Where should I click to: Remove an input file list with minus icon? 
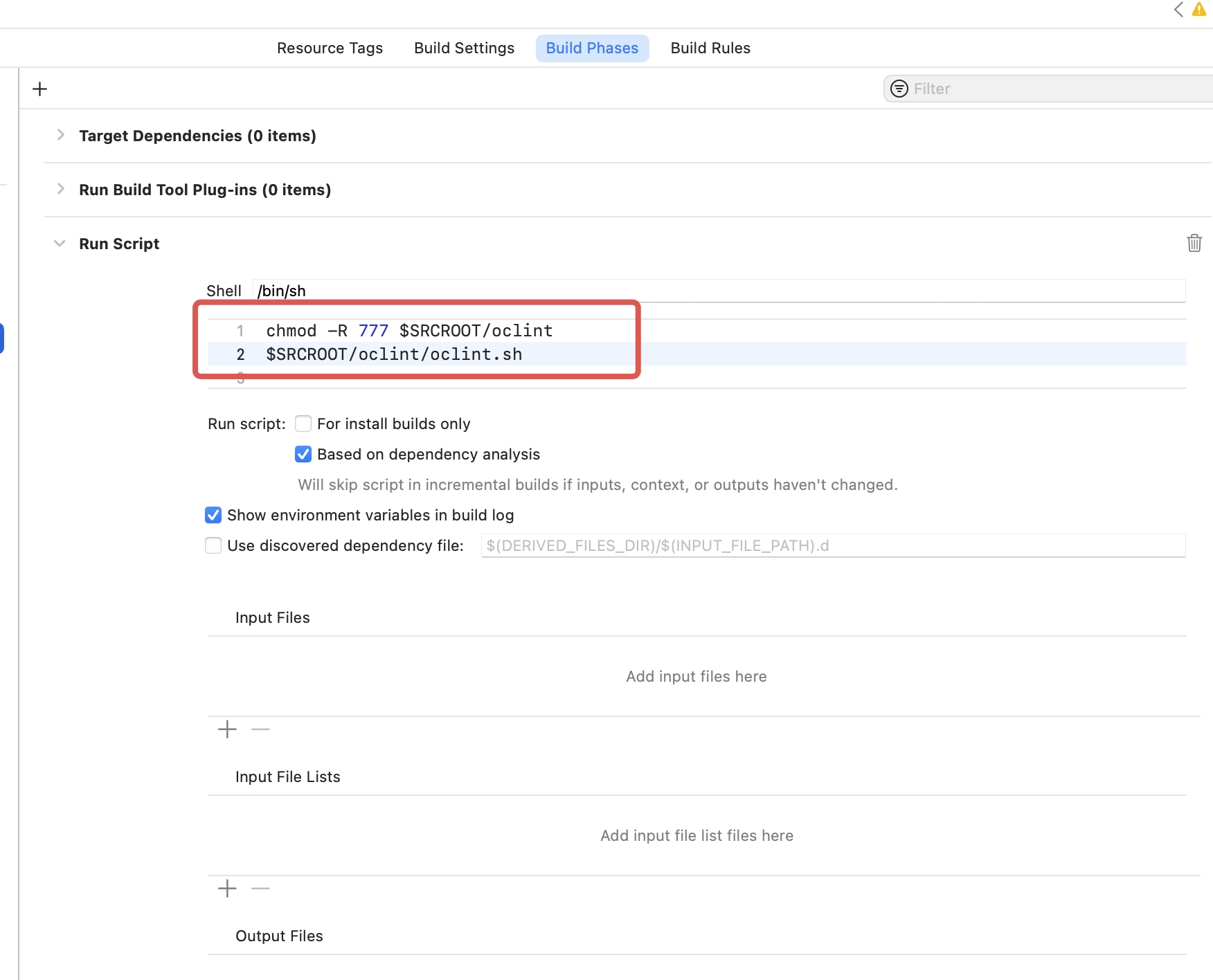click(x=260, y=889)
